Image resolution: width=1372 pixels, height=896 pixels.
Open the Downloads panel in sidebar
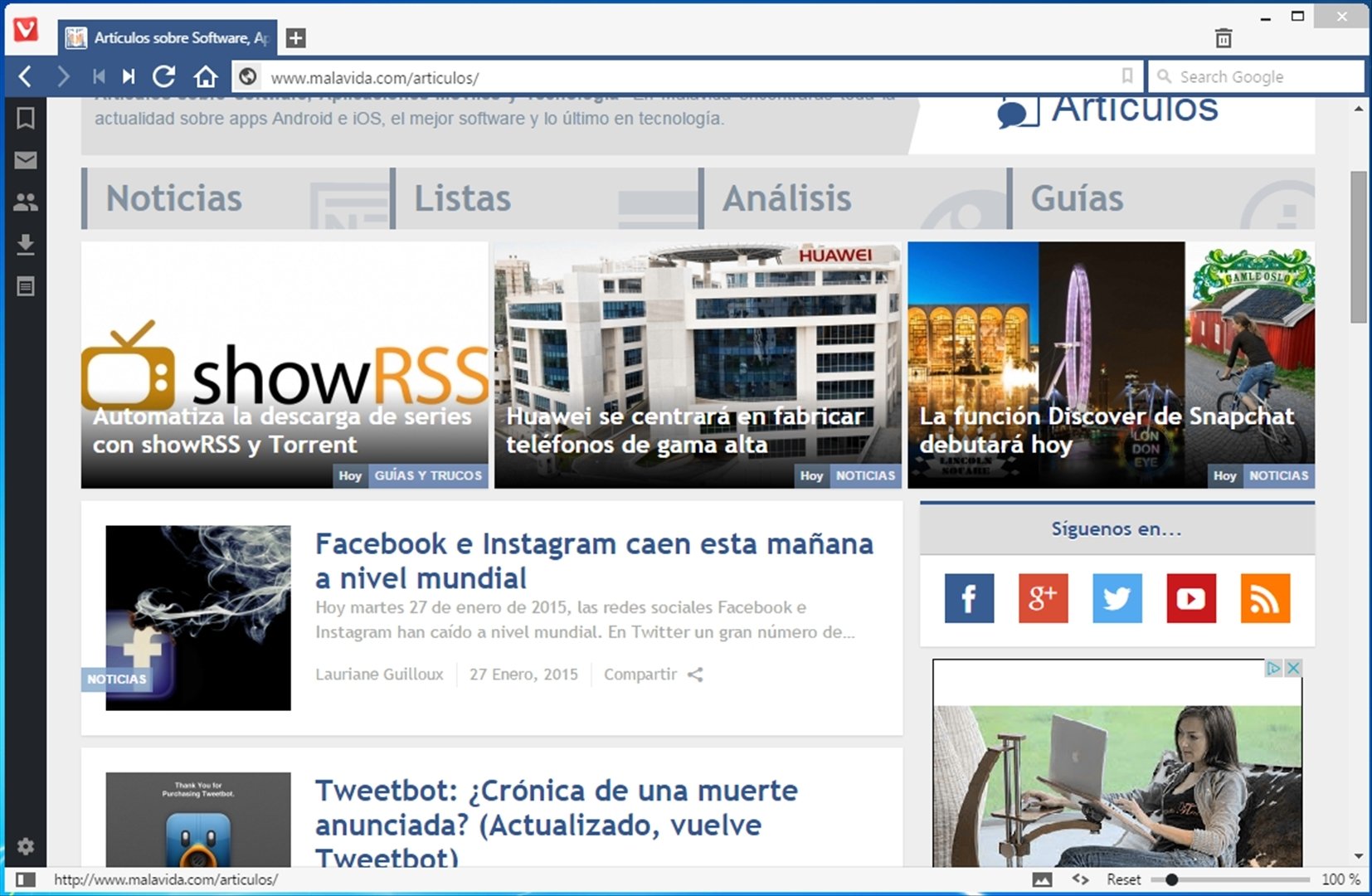(26, 244)
